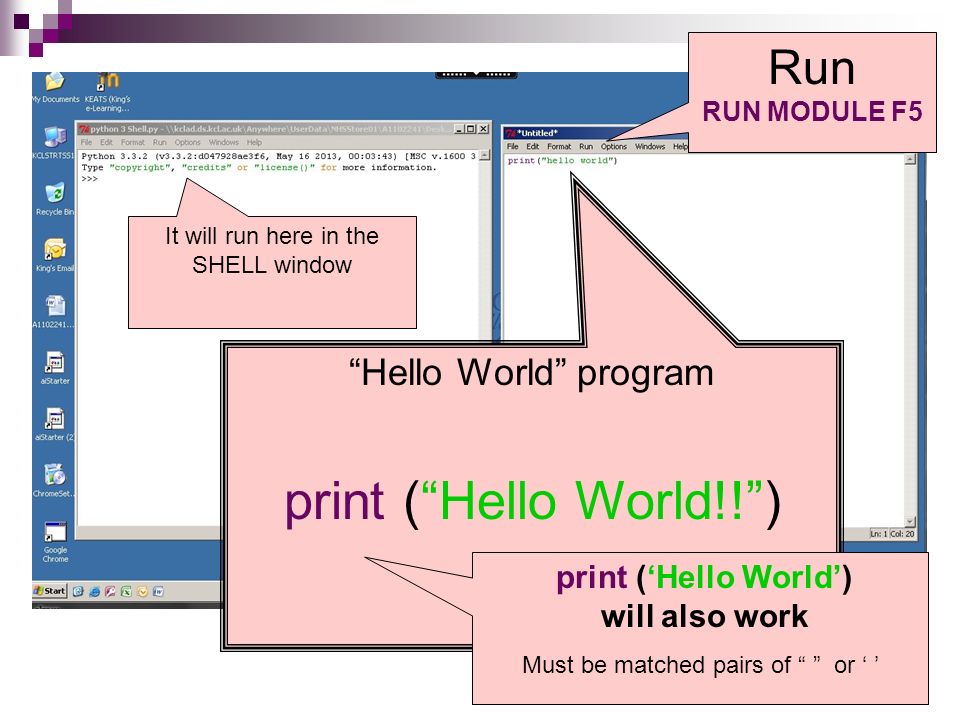This screenshot has width=960, height=720.
Task: Close the Python Shell window
Action: point(483,129)
